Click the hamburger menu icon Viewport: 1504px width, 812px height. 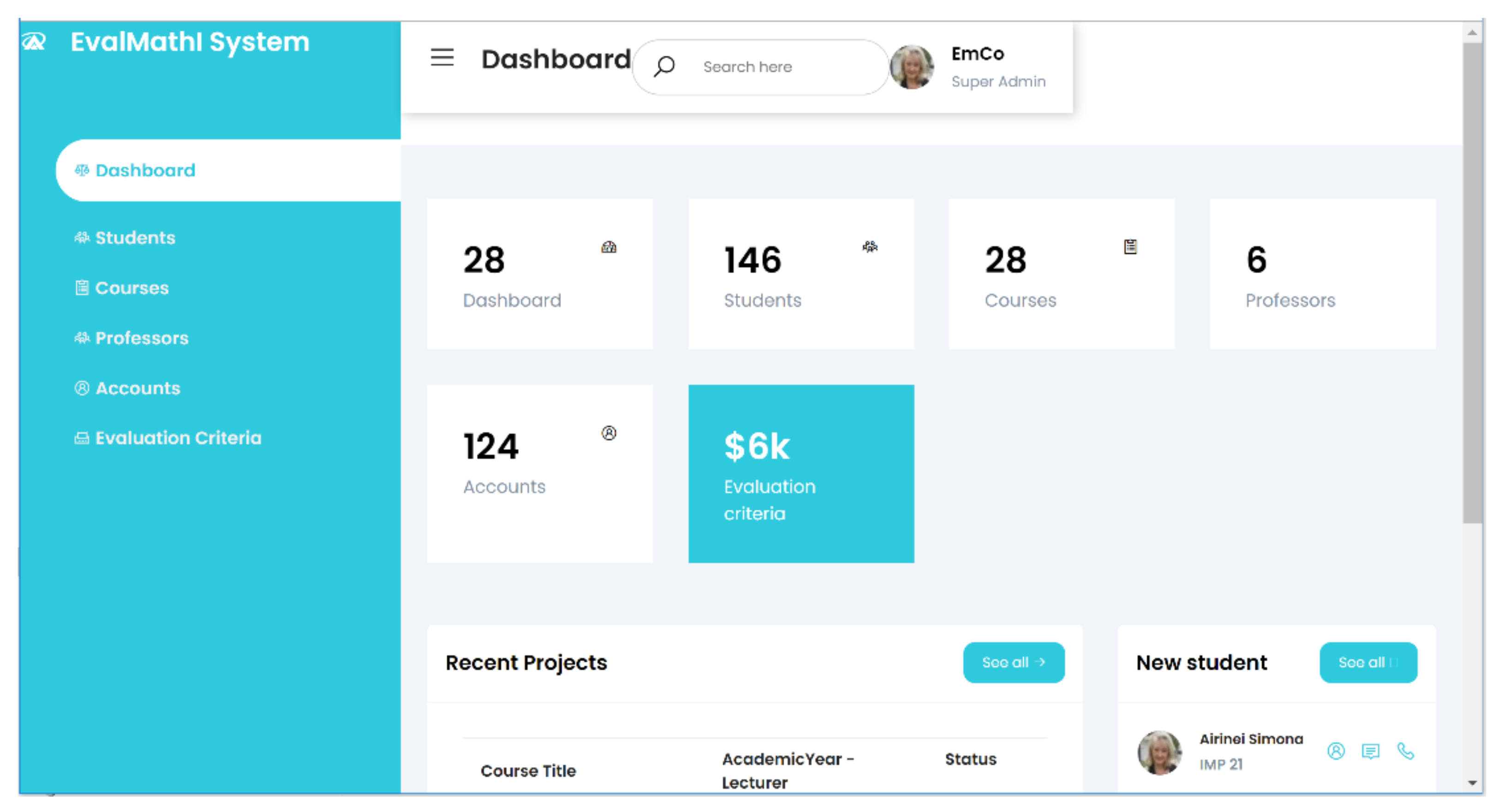pyautogui.click(x=442, y=57)
